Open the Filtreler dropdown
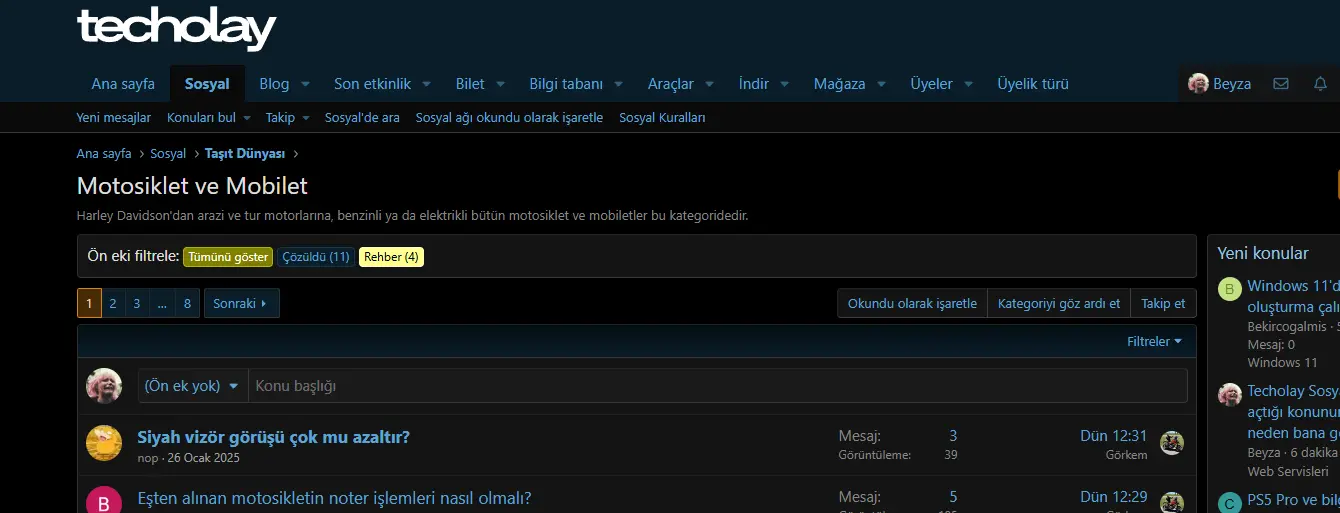The height and width of the screenshot is (513, 1340). click(x=1154, y=342)
